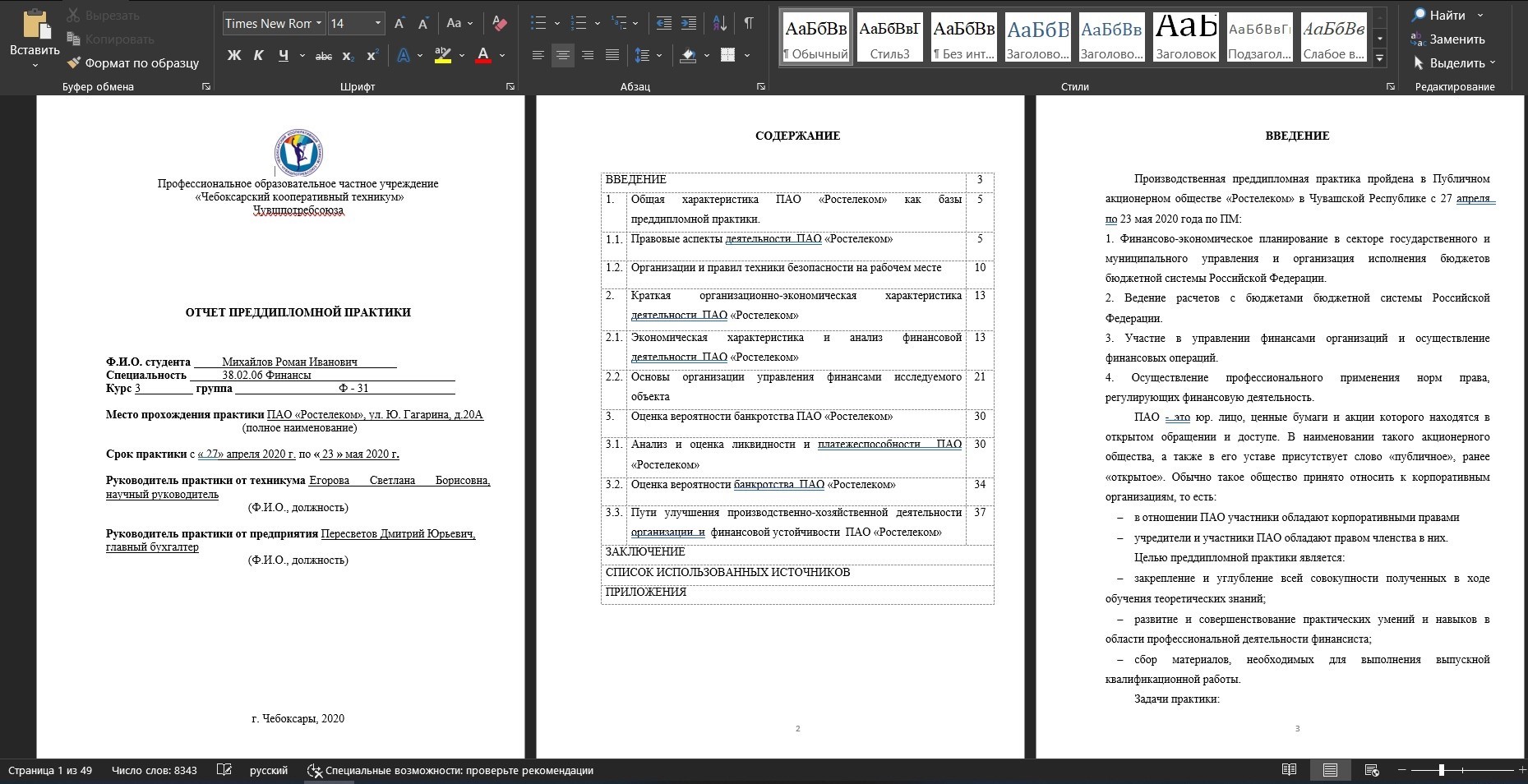Screen dimensions: 1528x784
Task: Toggle show paragraph marks (¶)
Action: click(x=748, y=23)
